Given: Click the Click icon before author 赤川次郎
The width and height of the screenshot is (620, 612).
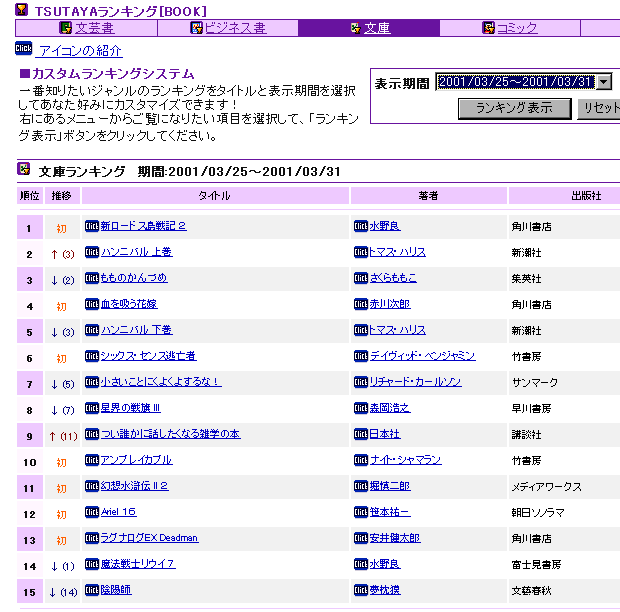Looking at the screenshot, I should point(361,304).
